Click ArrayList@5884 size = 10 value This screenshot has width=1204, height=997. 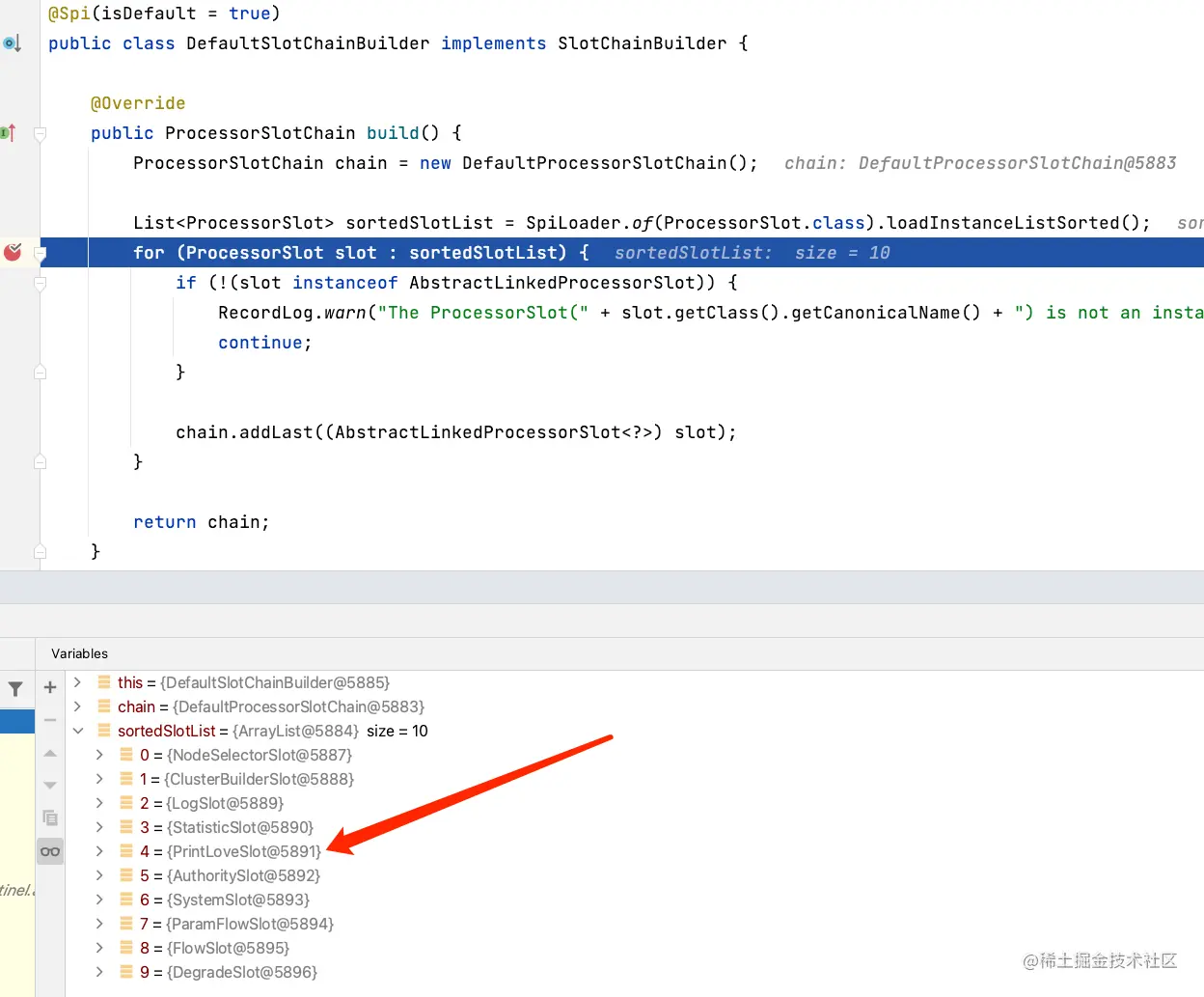coord(330,731)
